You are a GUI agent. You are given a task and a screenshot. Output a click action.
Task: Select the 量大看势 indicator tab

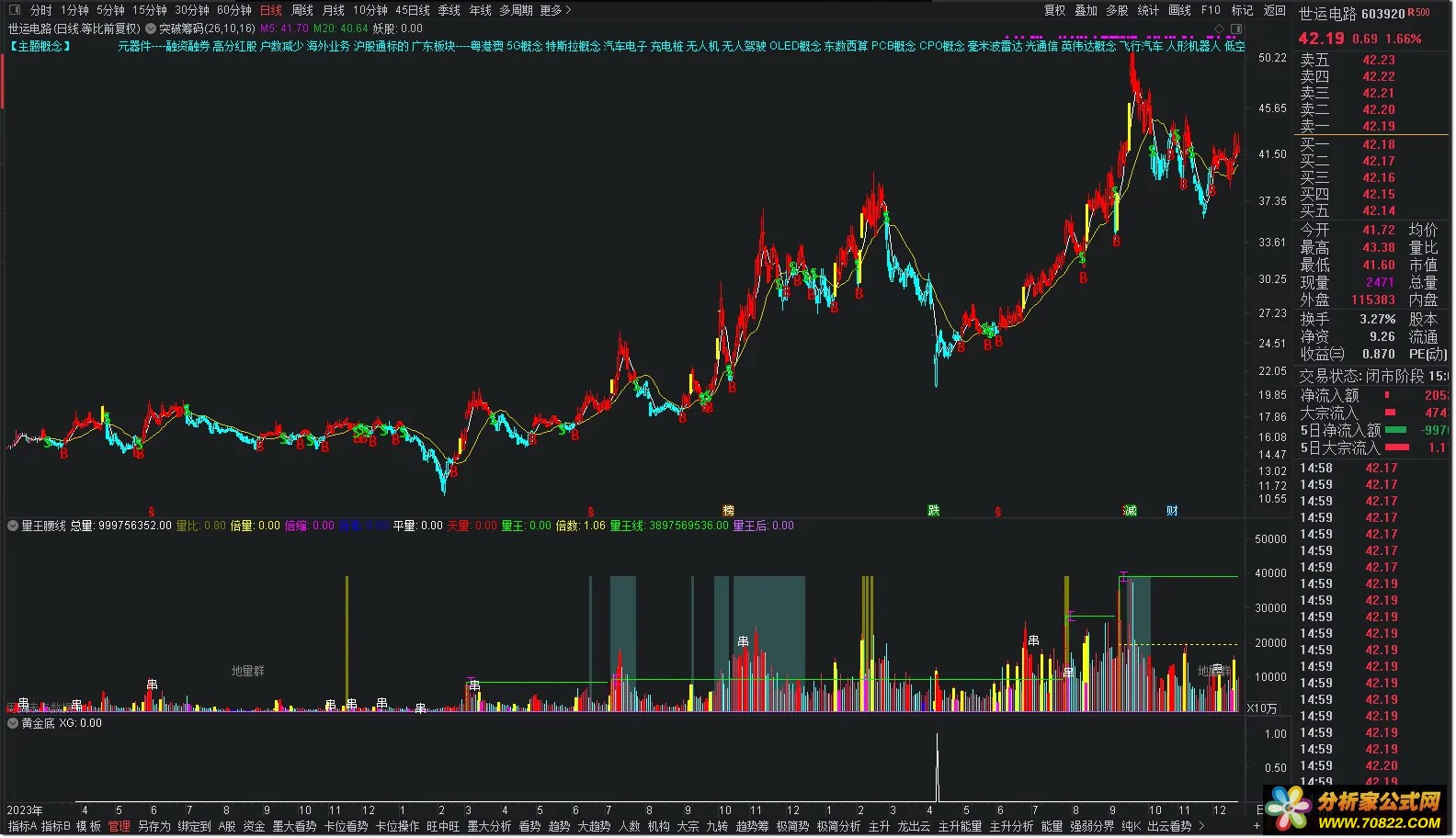pos(294,826)
